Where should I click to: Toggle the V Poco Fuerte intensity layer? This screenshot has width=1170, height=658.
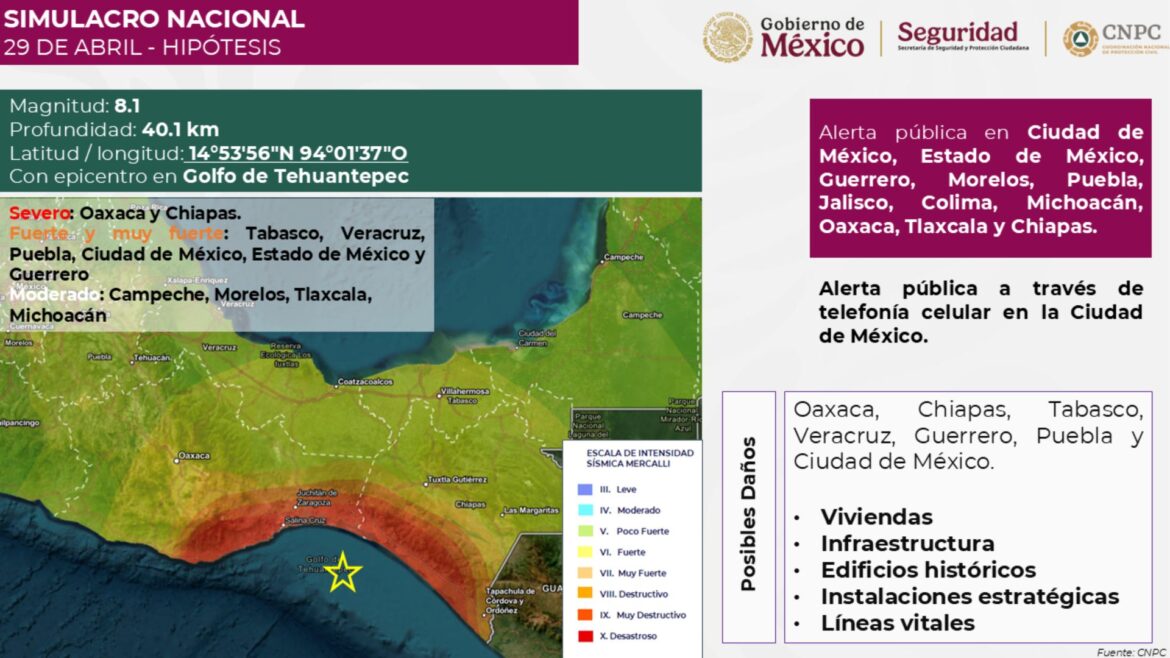tap(586, 531)
